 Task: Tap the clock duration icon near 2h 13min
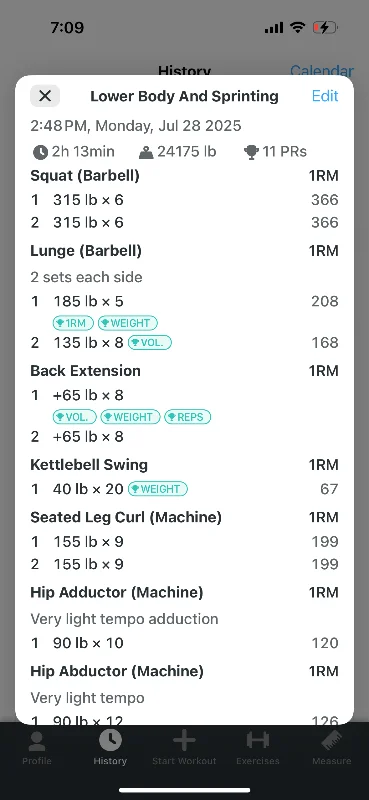click(40, 152)
